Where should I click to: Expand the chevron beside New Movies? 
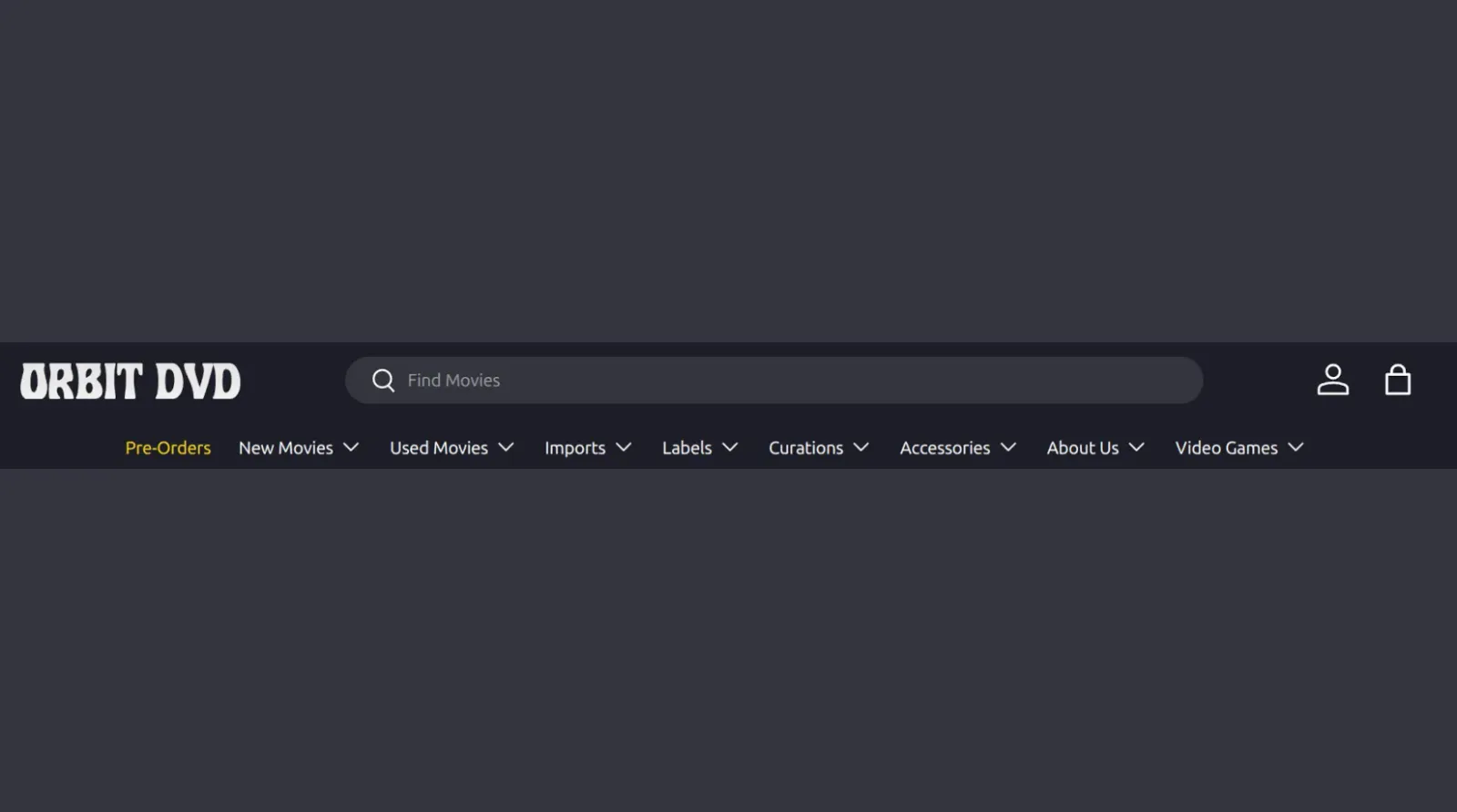[x=351, y=447]
